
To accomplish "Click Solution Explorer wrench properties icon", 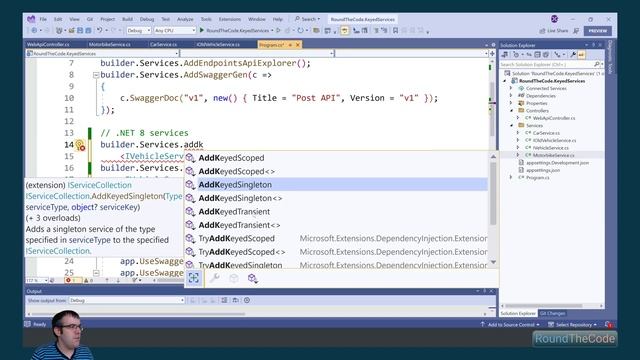I will tap(573, 54).
